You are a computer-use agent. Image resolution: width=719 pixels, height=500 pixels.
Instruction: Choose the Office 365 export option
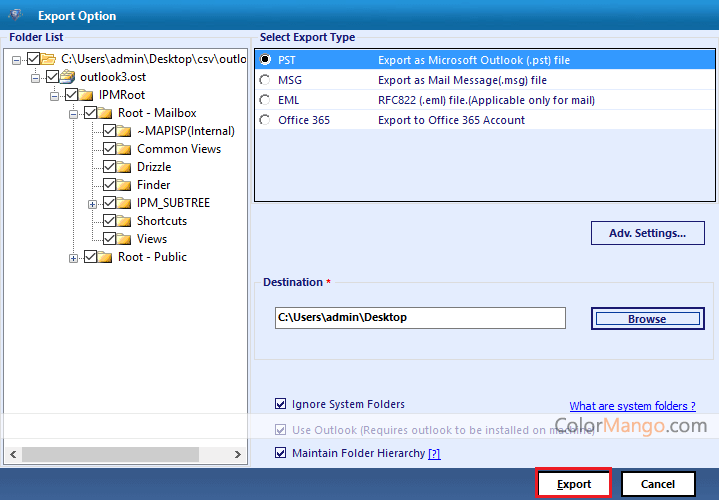point(265,120)
